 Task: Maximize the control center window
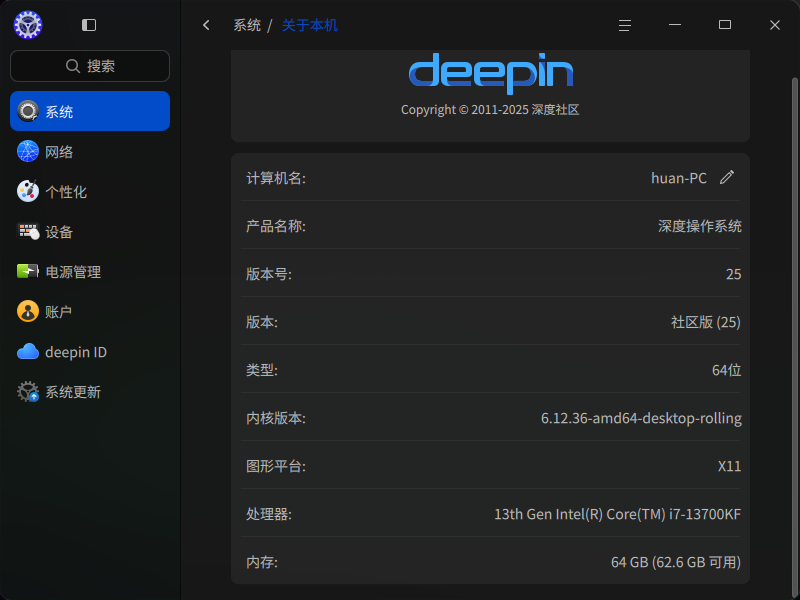tap(724, 25)
